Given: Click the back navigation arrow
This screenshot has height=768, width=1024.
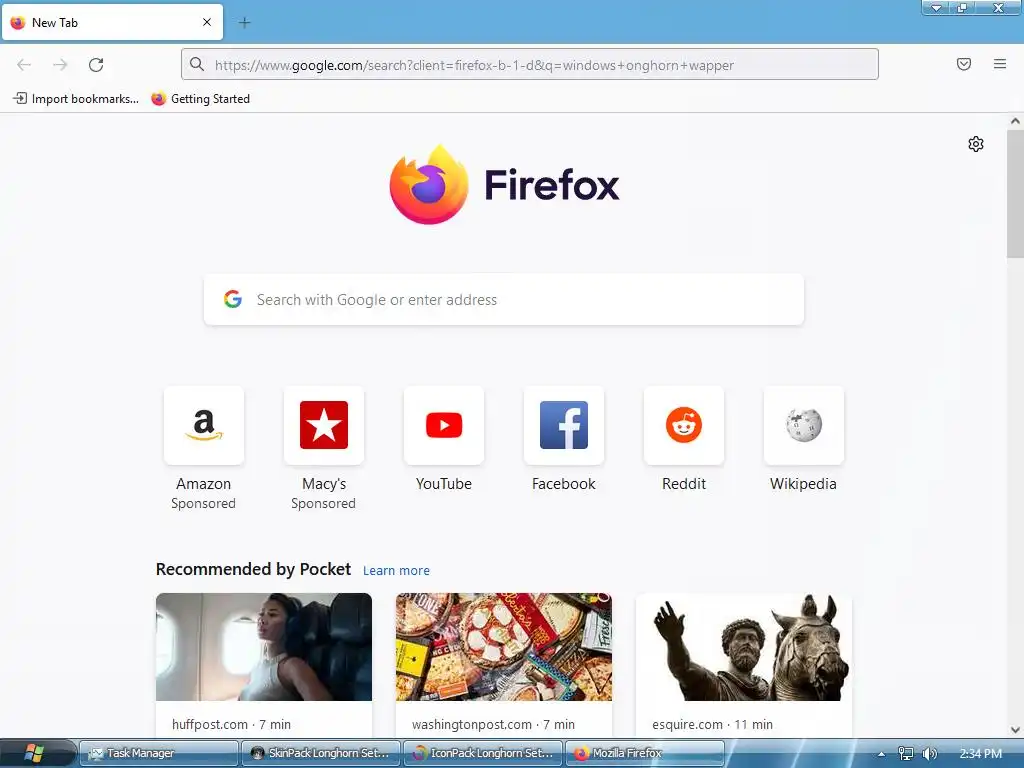Looking at the screenshot, I should [24, 65].
